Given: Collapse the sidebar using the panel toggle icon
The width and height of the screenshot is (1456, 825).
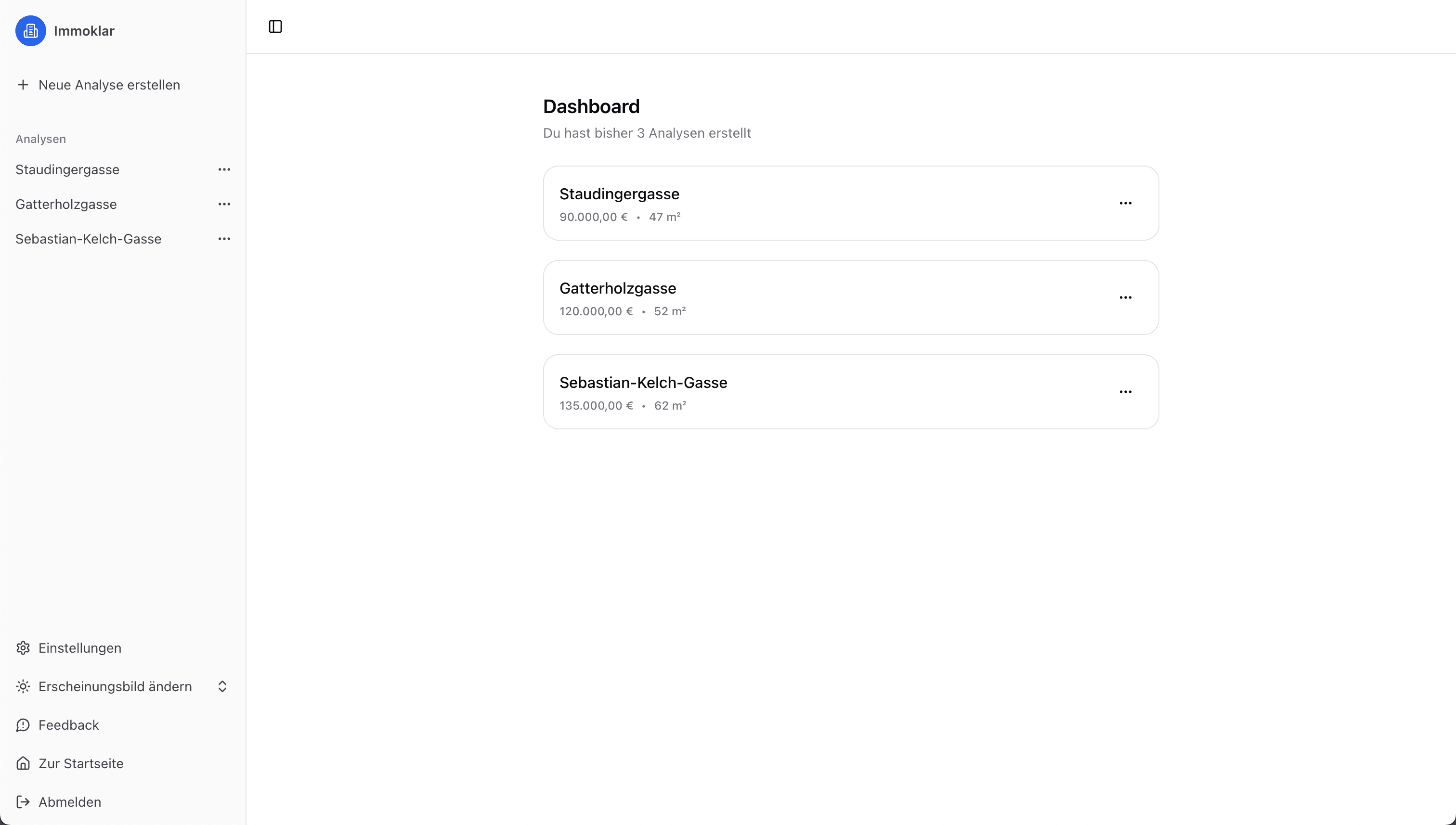Looking at the screenshot, I should click(x=275, y=26).
